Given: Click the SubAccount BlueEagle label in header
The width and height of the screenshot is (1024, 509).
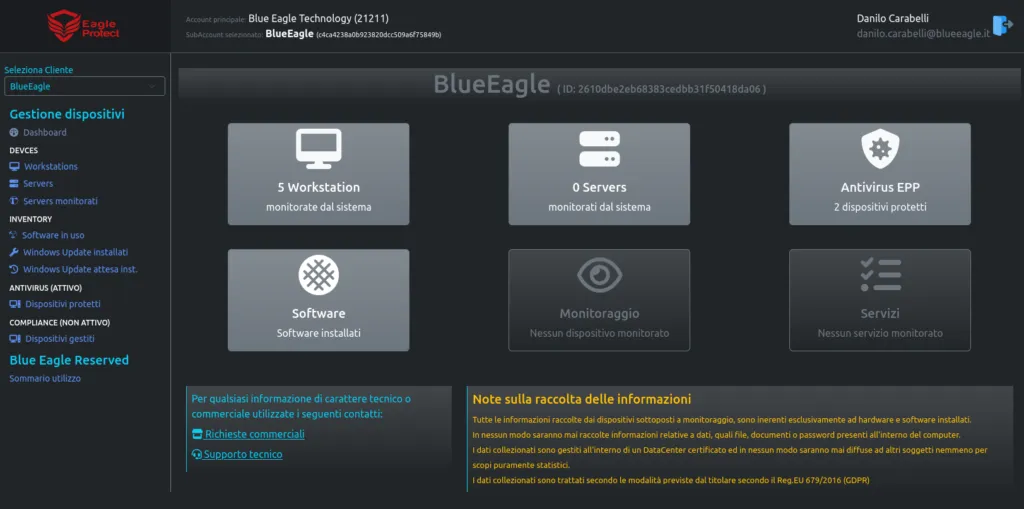Looking at the screenshot, I should click(289, 34).
